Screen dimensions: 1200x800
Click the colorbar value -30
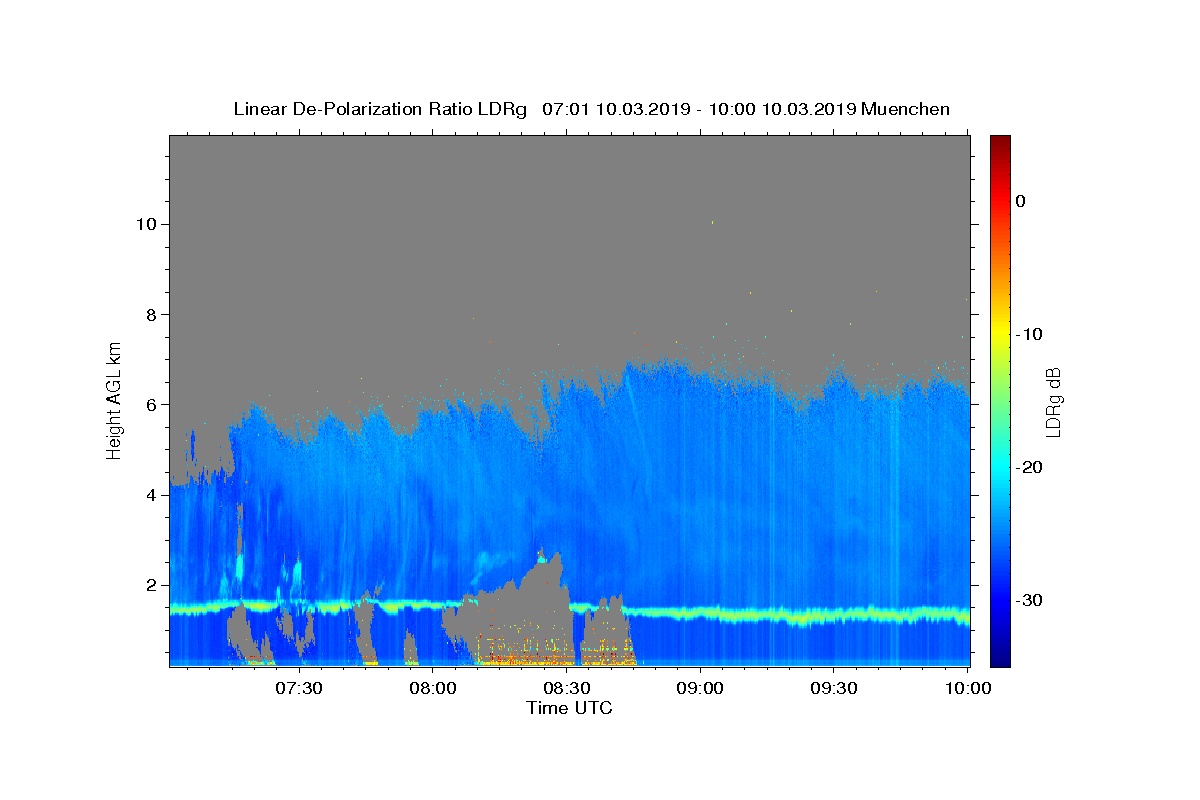tap(1029, 600)
